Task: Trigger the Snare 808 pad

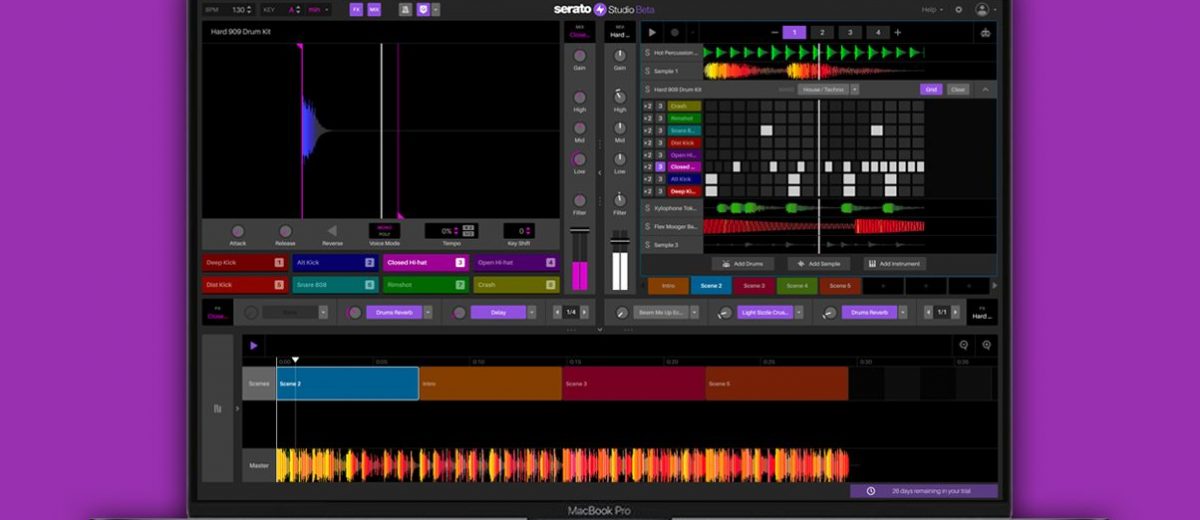Action: (335, 285)
